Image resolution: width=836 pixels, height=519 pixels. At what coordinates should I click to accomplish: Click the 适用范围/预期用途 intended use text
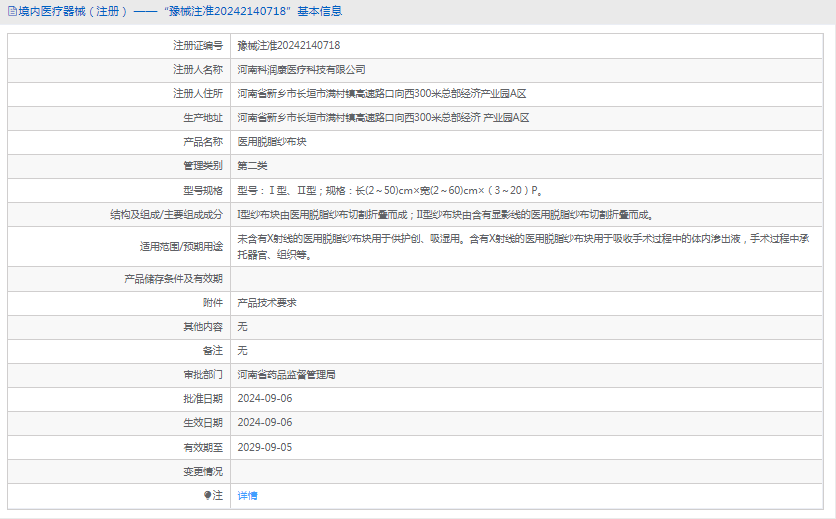pos(524,246)
